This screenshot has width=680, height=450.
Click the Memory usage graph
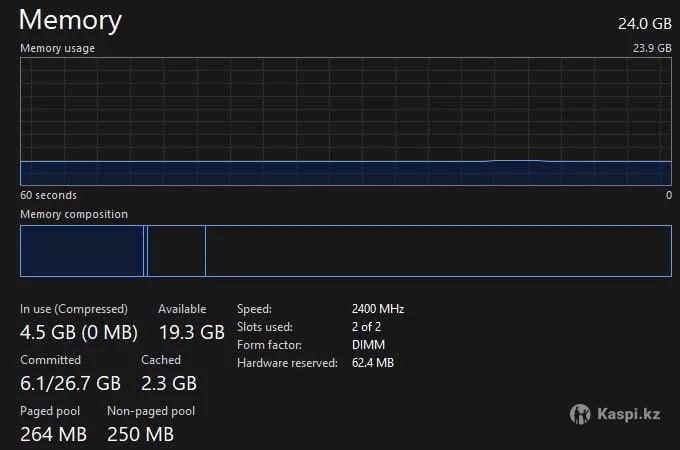tap(345, 122)
